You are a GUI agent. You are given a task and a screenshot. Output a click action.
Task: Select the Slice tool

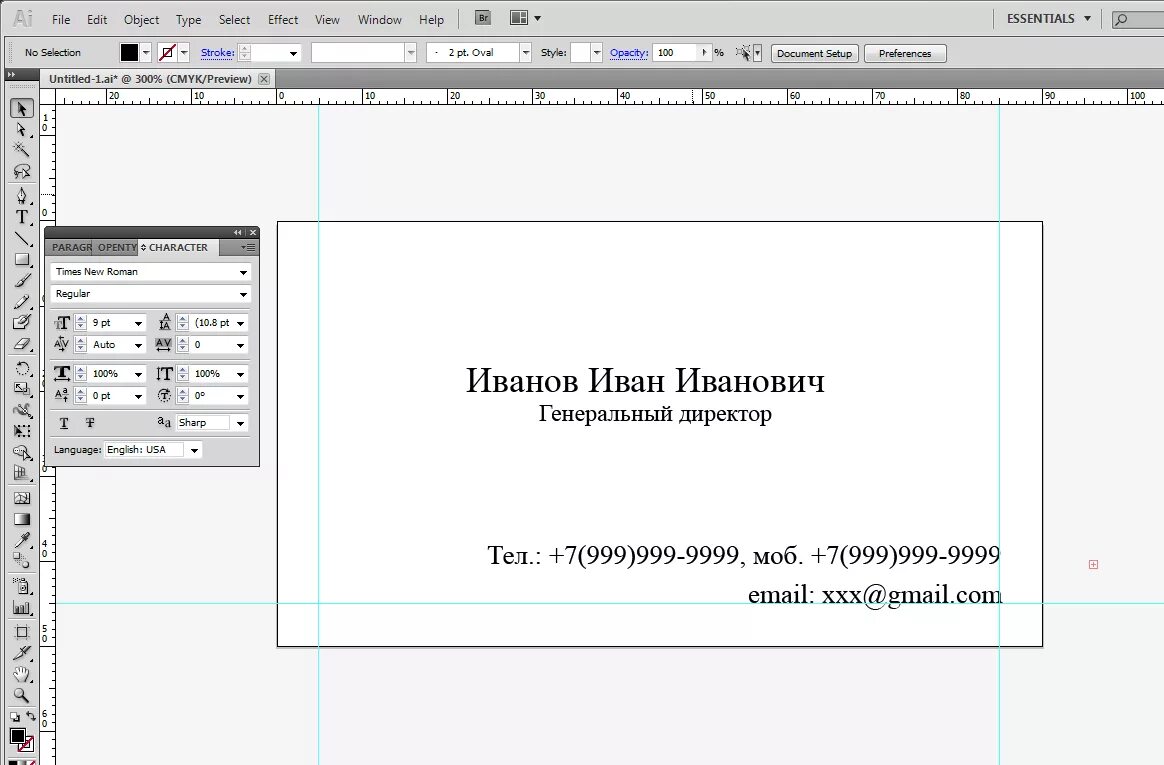22,653
